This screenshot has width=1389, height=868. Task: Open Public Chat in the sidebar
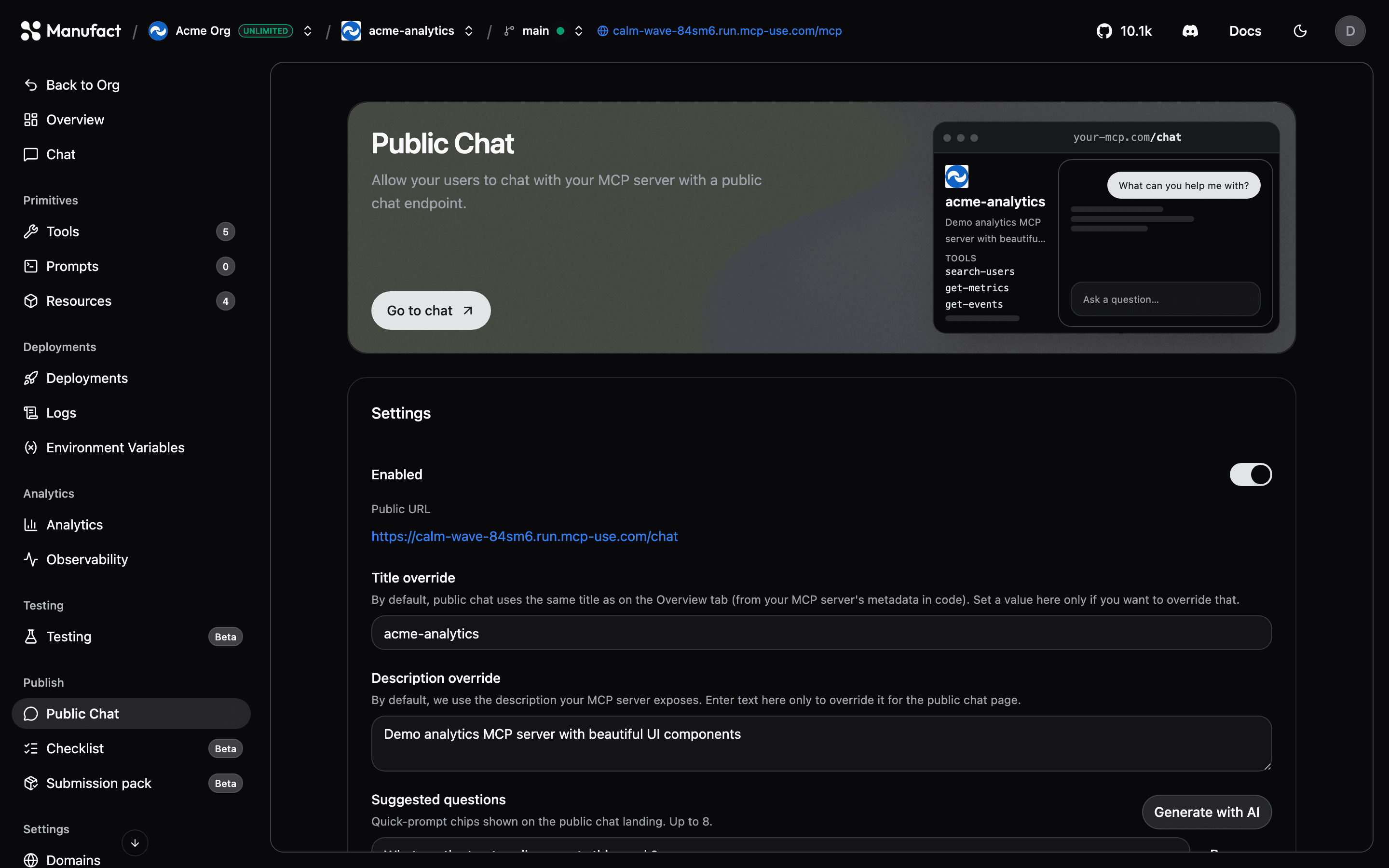click(x=131, y=714)
